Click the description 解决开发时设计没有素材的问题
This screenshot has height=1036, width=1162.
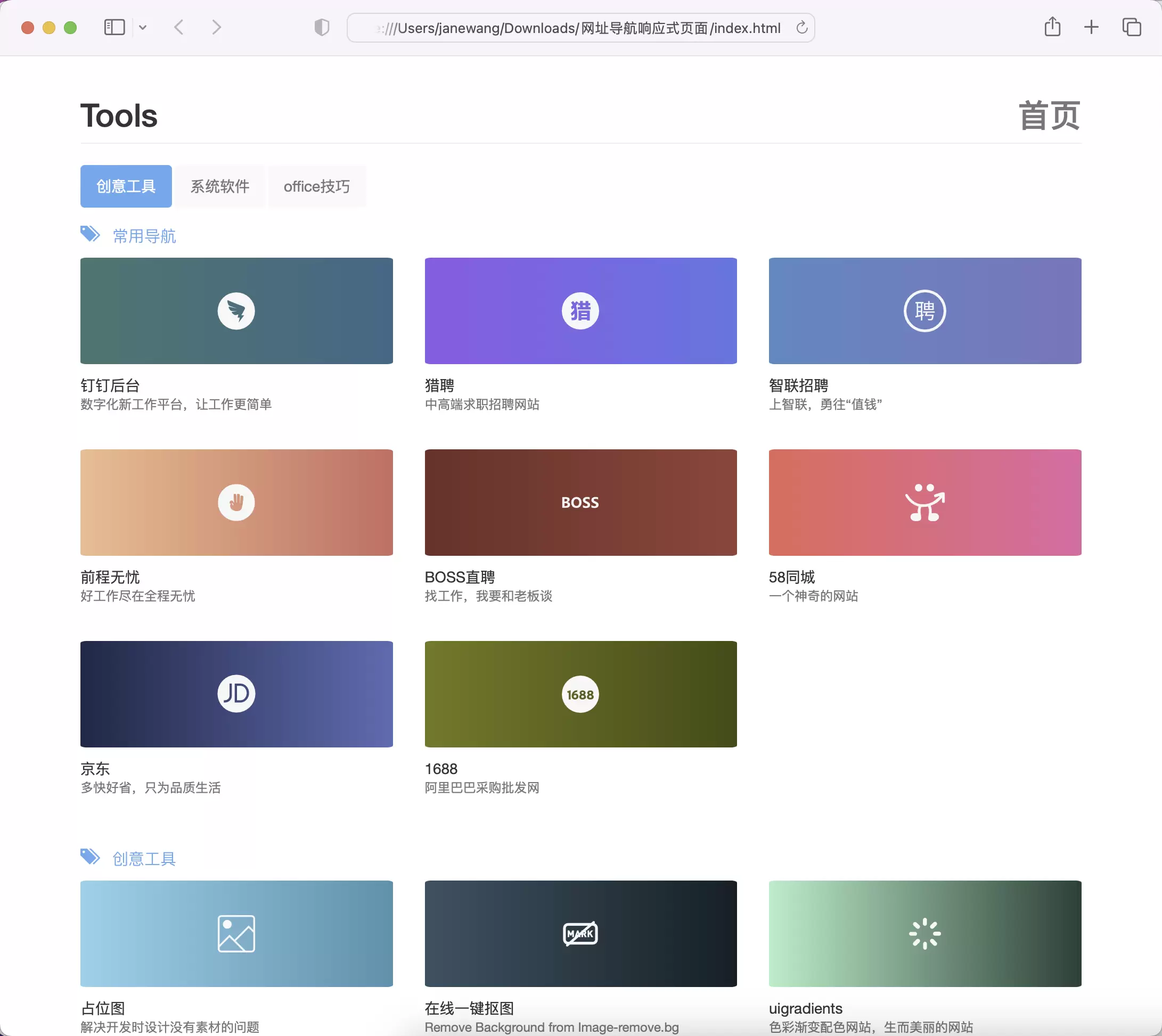pyautogui.click(x=170, y=1027)
